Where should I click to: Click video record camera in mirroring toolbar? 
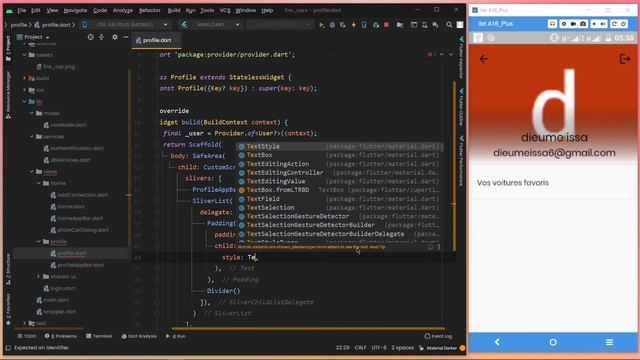[x=573, y=24]
